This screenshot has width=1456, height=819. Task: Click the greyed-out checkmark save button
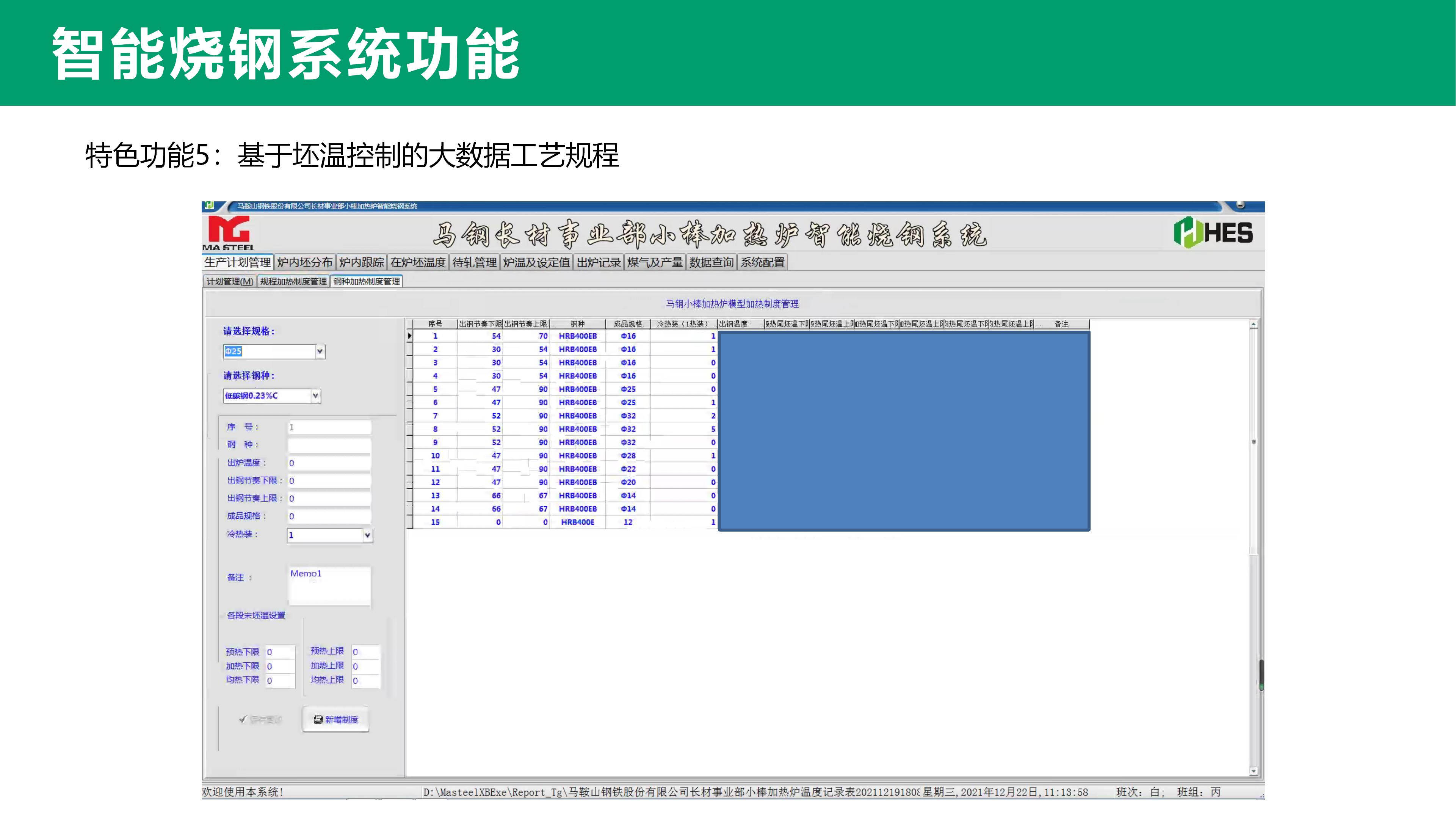260,720
